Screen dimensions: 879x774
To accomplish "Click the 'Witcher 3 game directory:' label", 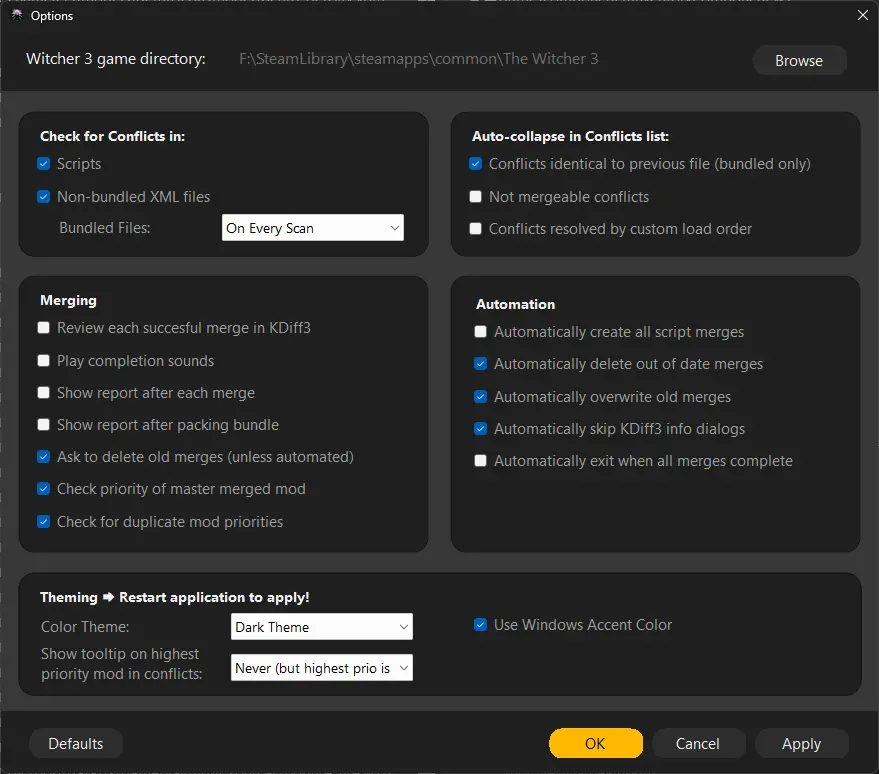I will click(116, 59).
